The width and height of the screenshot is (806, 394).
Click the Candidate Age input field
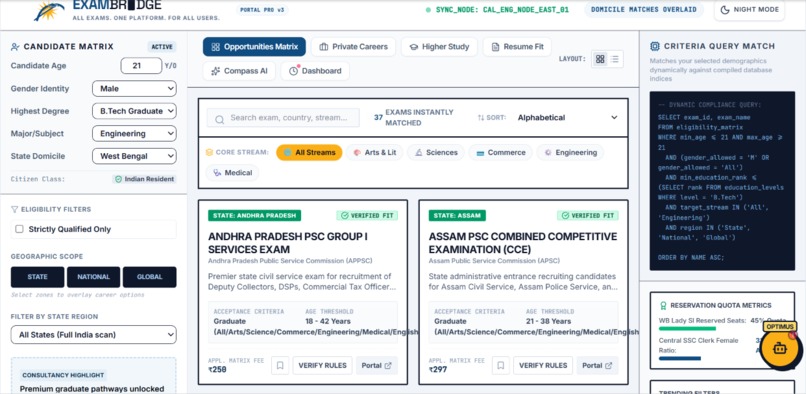(x=141, y=66)
